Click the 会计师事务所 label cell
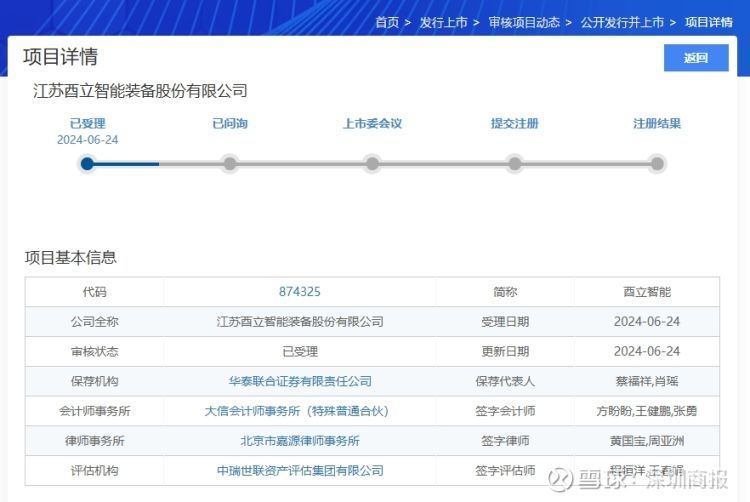 point(95,411)
